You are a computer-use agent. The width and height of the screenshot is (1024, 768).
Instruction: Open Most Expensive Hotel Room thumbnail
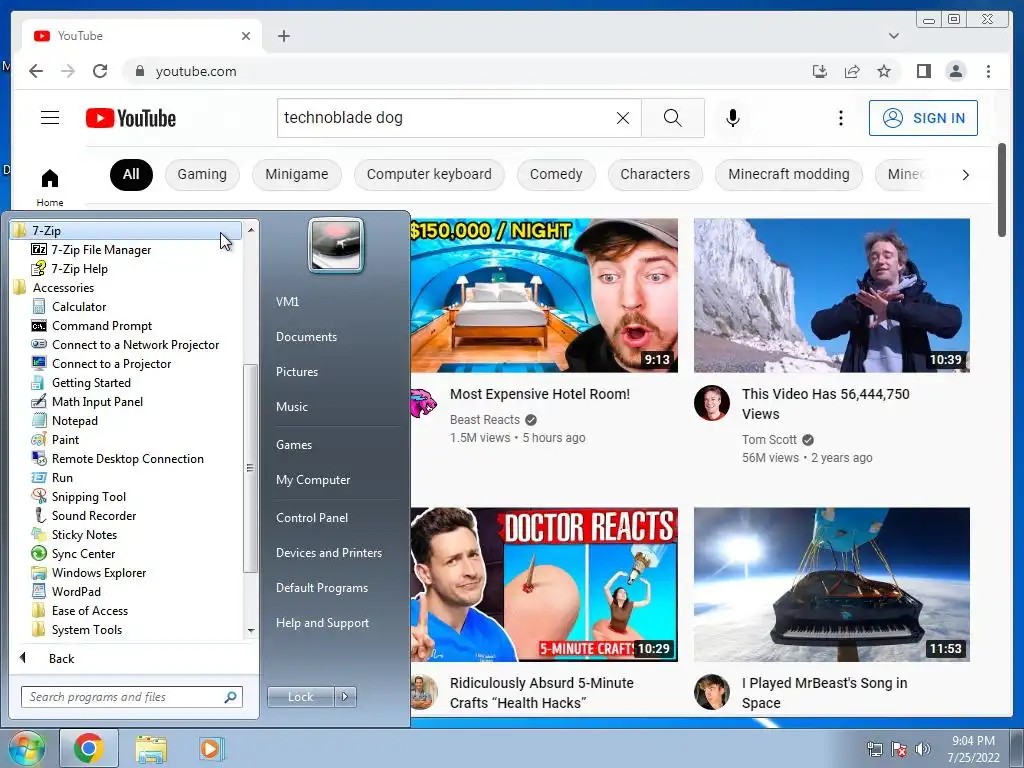pos(544,295)
